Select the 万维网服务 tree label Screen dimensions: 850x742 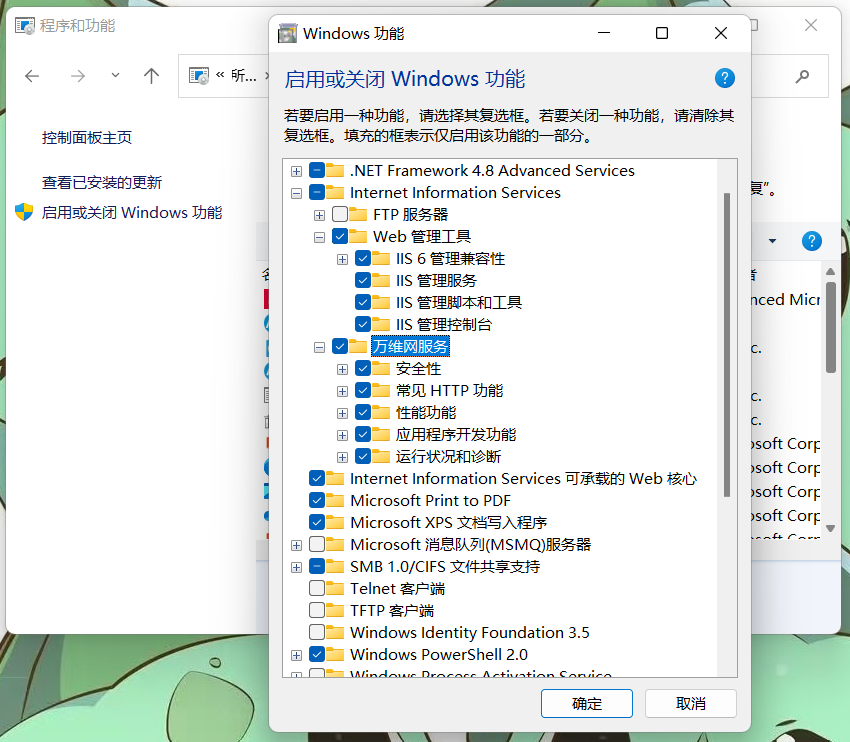[x=410, y=346]
